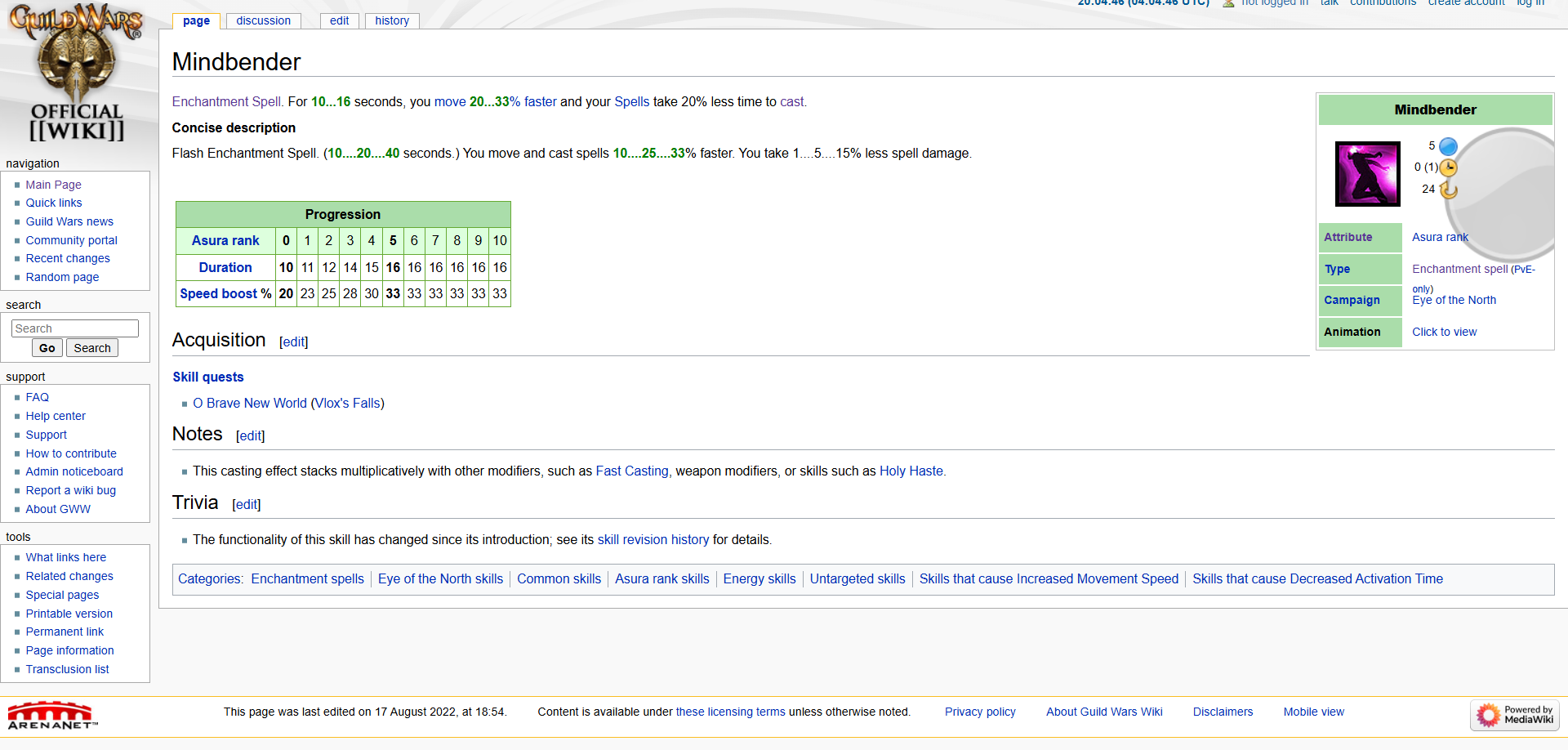
Task: Open Privacy policy footer link
Action: coord(980,712)
